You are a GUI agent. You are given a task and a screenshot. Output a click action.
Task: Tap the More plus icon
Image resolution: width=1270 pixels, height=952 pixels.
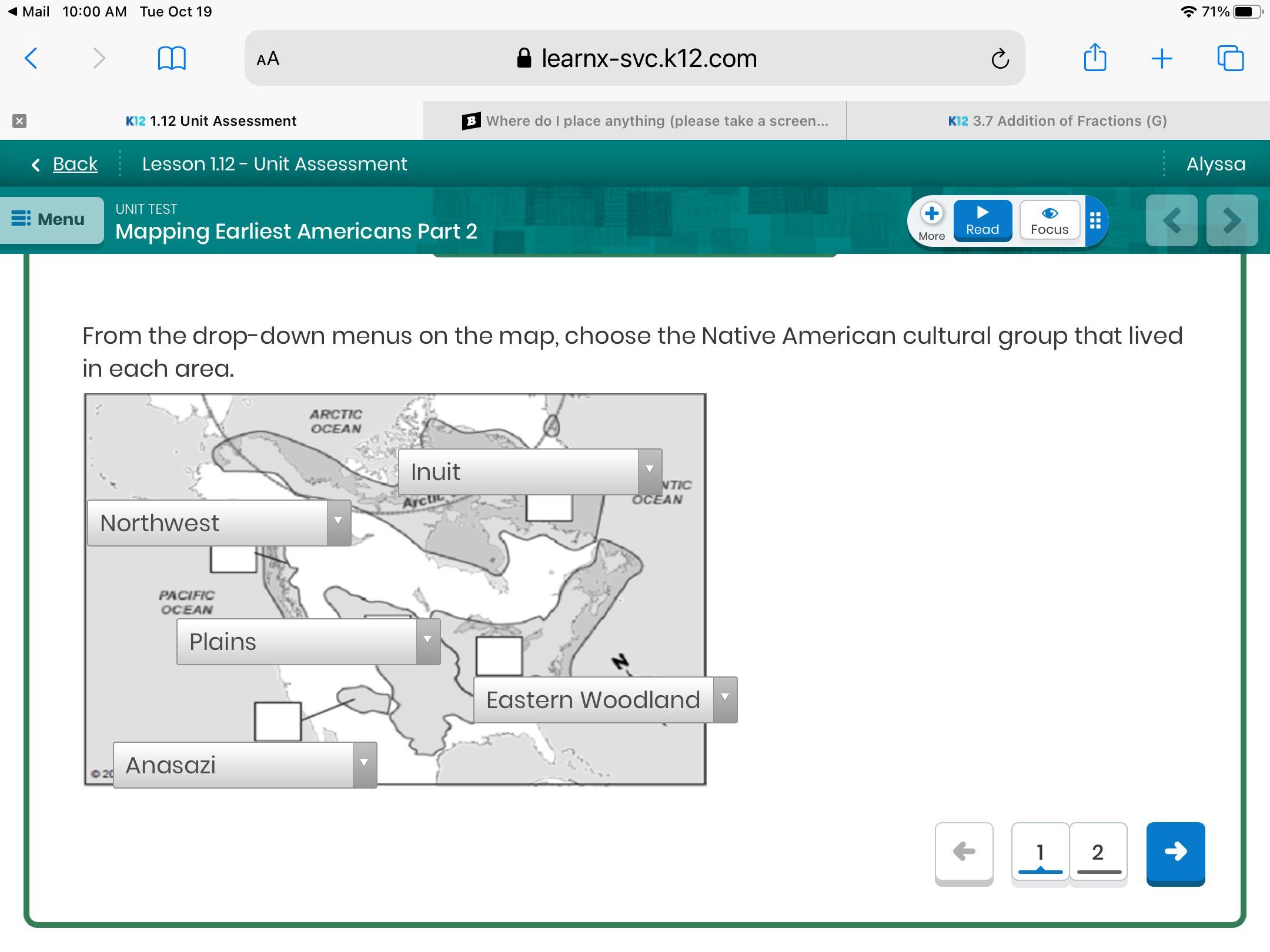931,214
